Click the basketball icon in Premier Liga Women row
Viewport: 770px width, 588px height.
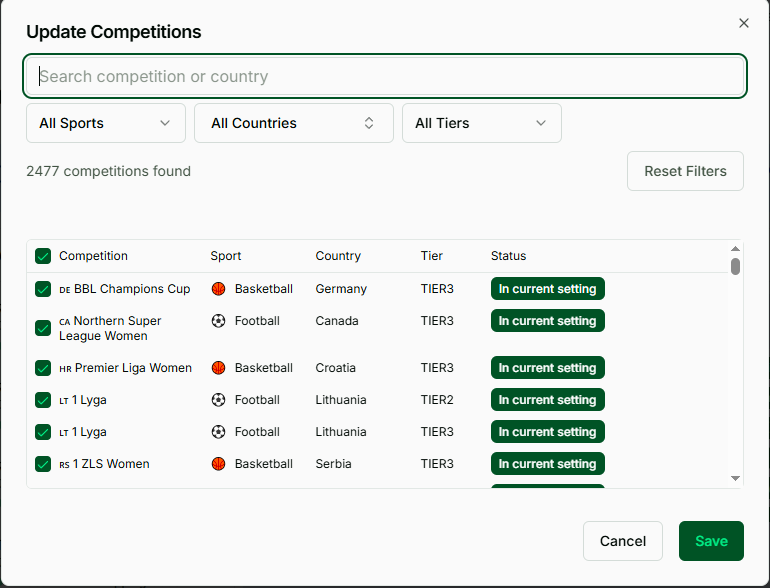219,368
